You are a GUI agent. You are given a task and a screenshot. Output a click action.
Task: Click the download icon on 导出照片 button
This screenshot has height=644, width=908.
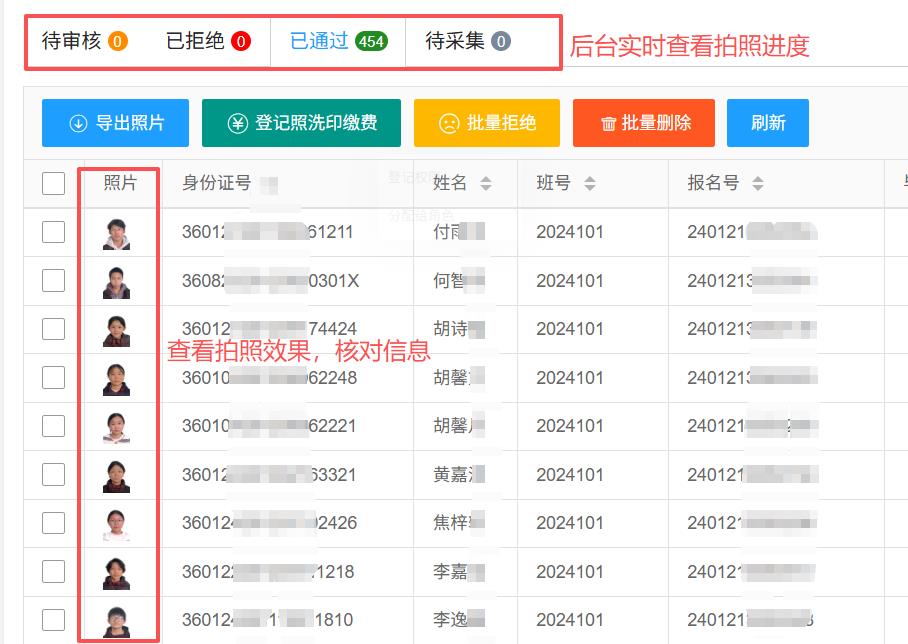tap(78, 123)
